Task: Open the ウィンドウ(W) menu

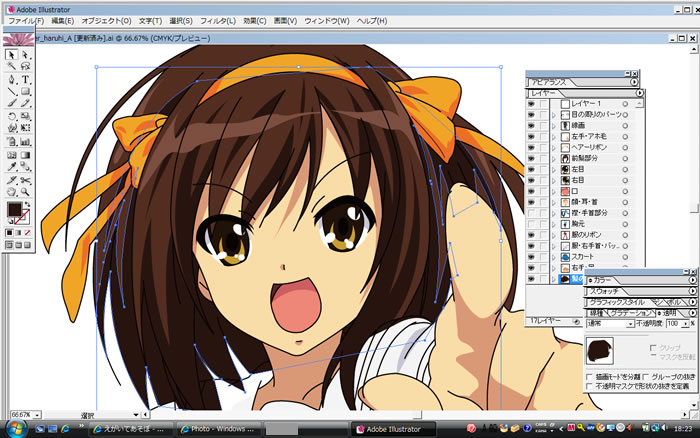Action: click(327, 21)
